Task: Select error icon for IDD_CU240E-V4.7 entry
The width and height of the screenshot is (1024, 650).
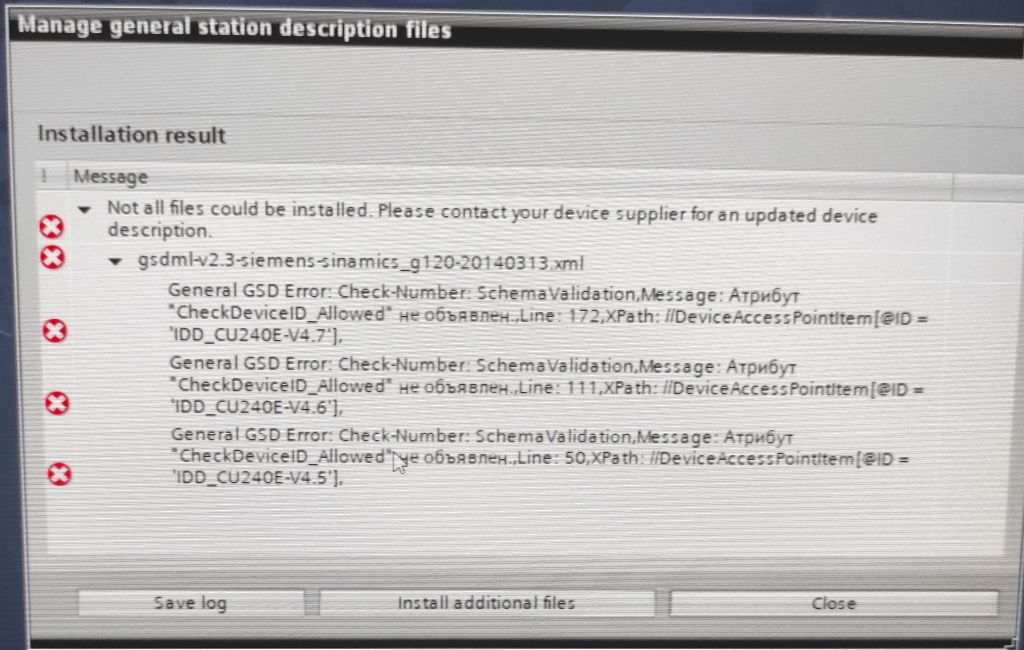Action: pyautogui.click(x=55, y=331)
